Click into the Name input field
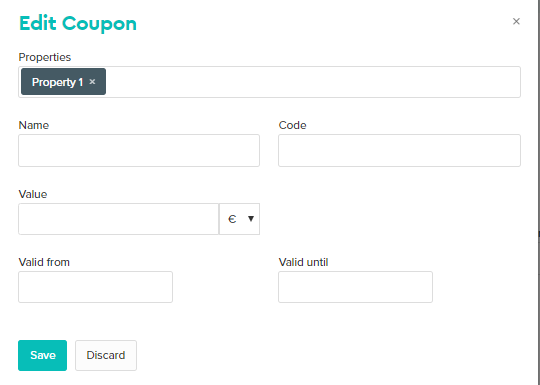 (x=139, y=150)
